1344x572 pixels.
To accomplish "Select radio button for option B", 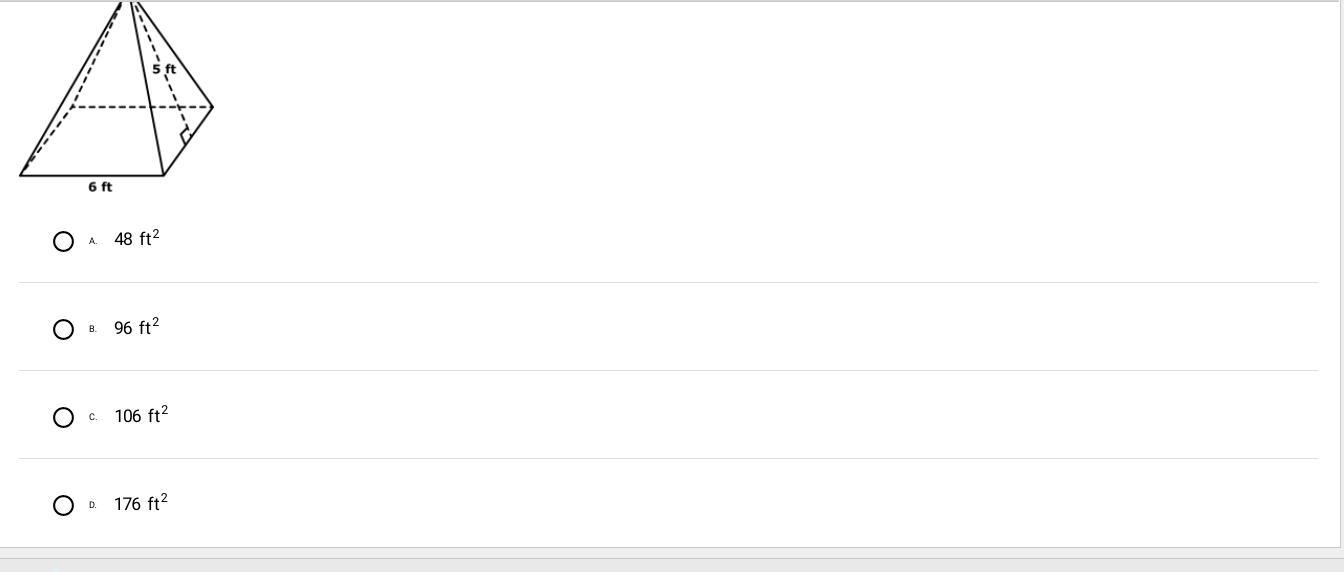I will pos(63,329).
